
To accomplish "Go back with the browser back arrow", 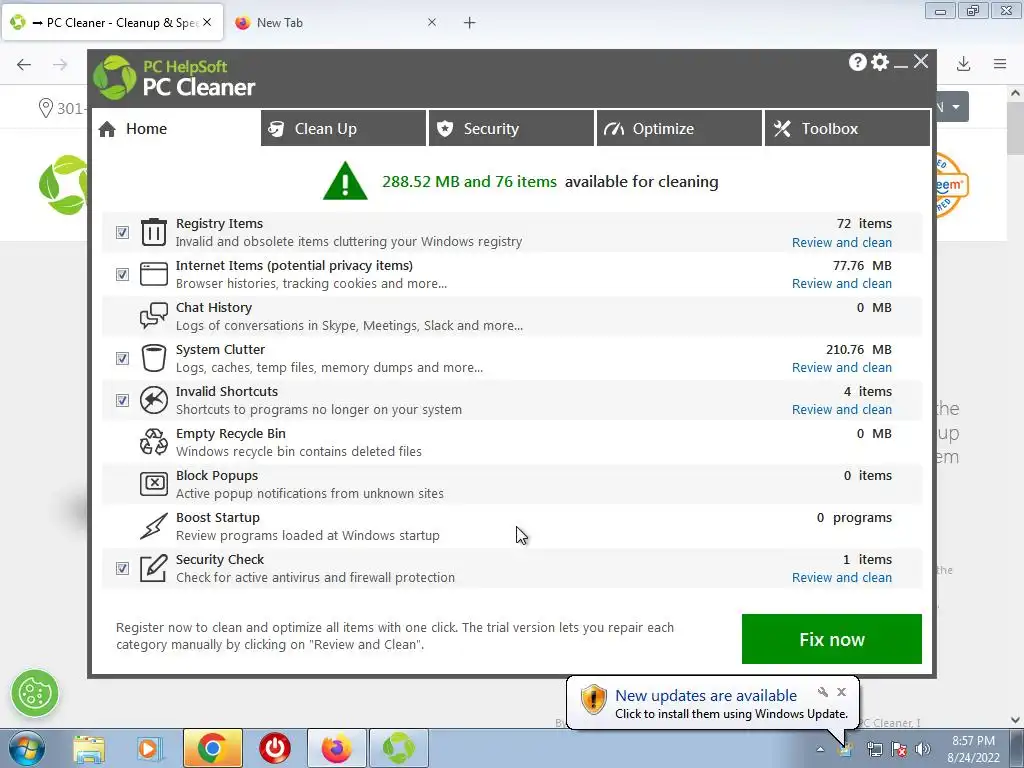I will tap(24, 64).
